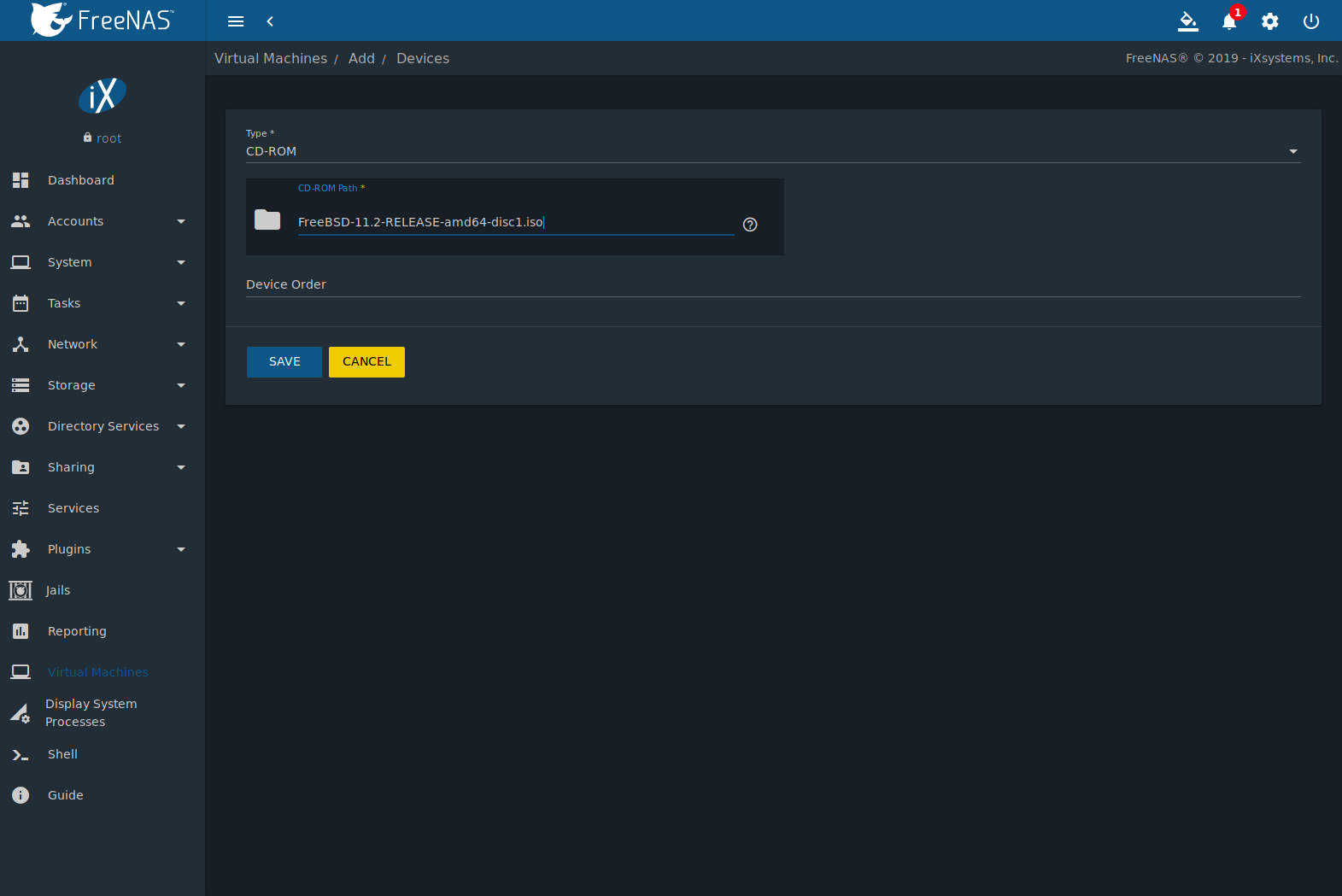Click the Plugins puzzle piece icon

pos(21,549)
